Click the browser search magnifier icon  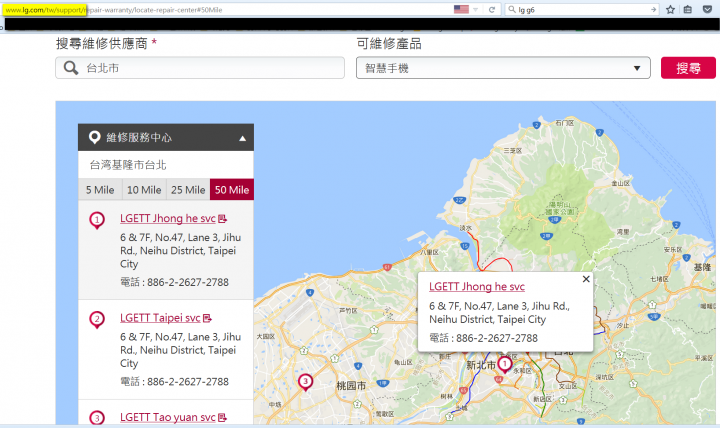[512, 10]
